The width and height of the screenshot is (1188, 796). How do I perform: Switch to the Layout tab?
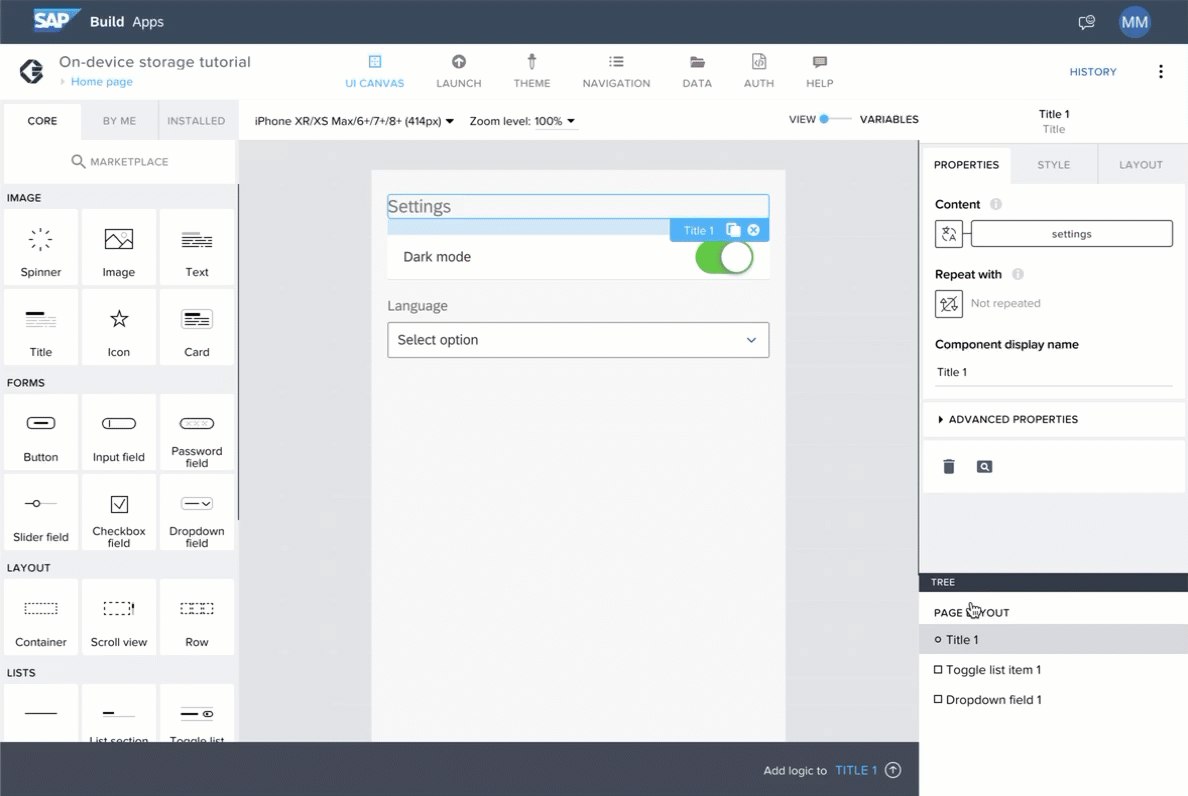coord(1140,165)
